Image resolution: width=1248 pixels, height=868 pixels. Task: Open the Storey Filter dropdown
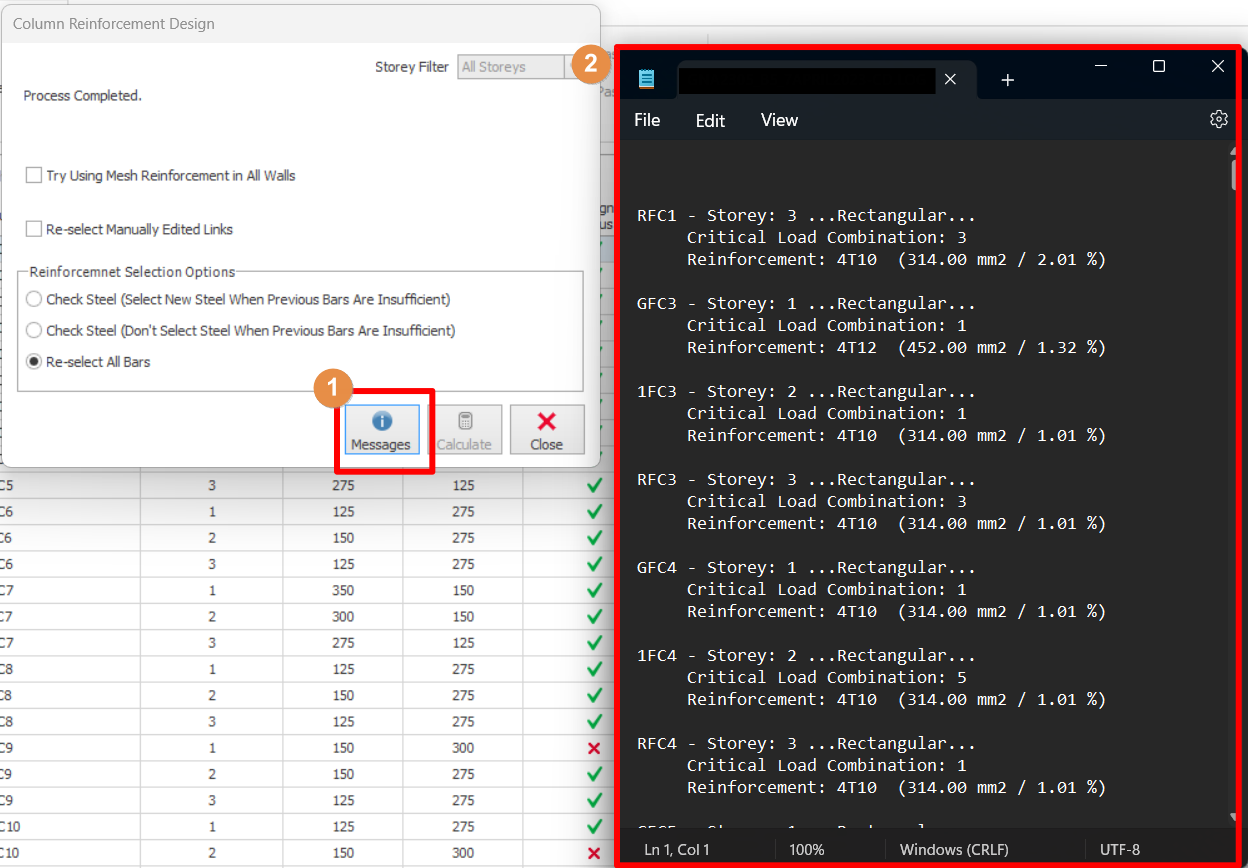[512, 67]
